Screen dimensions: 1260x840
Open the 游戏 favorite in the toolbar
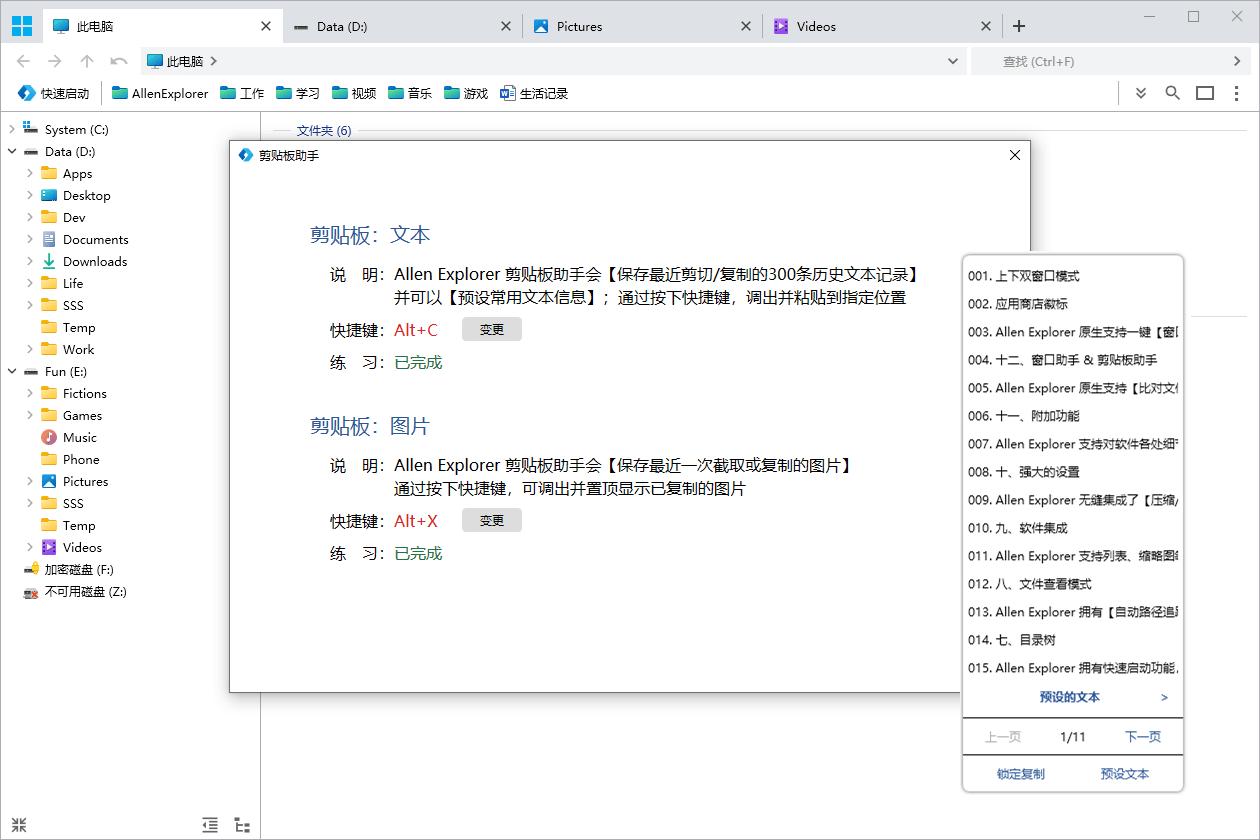tap(466, 92)
